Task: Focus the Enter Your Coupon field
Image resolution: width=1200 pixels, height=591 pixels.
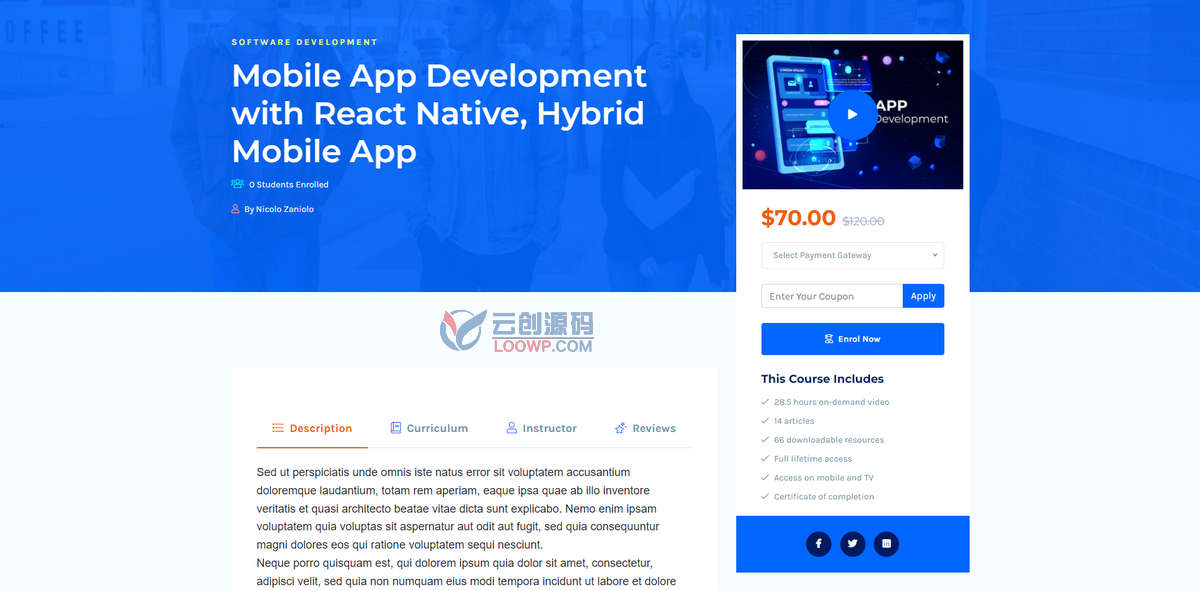Action: pyautogui.click(x=832, y=296)
